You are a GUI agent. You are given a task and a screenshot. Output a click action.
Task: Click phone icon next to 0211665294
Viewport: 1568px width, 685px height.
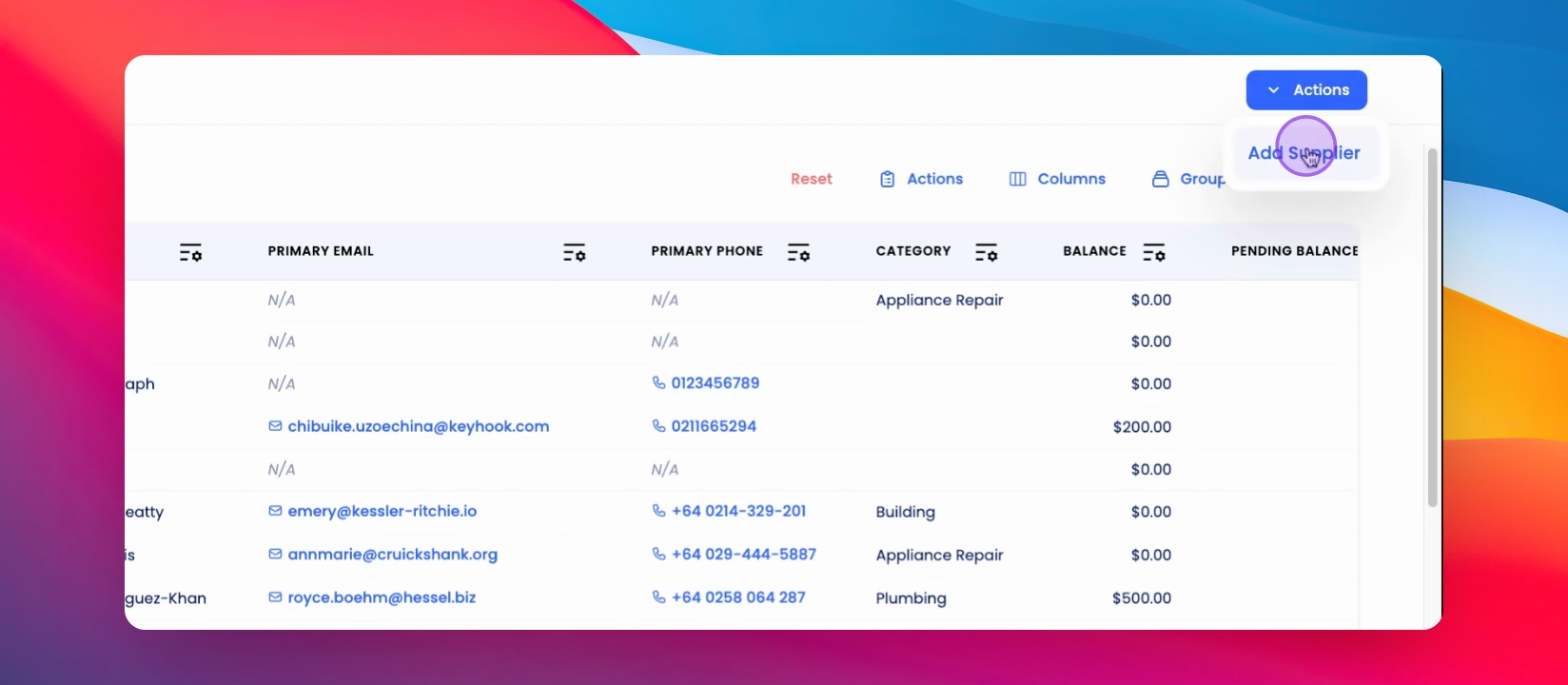coord(658,426)
